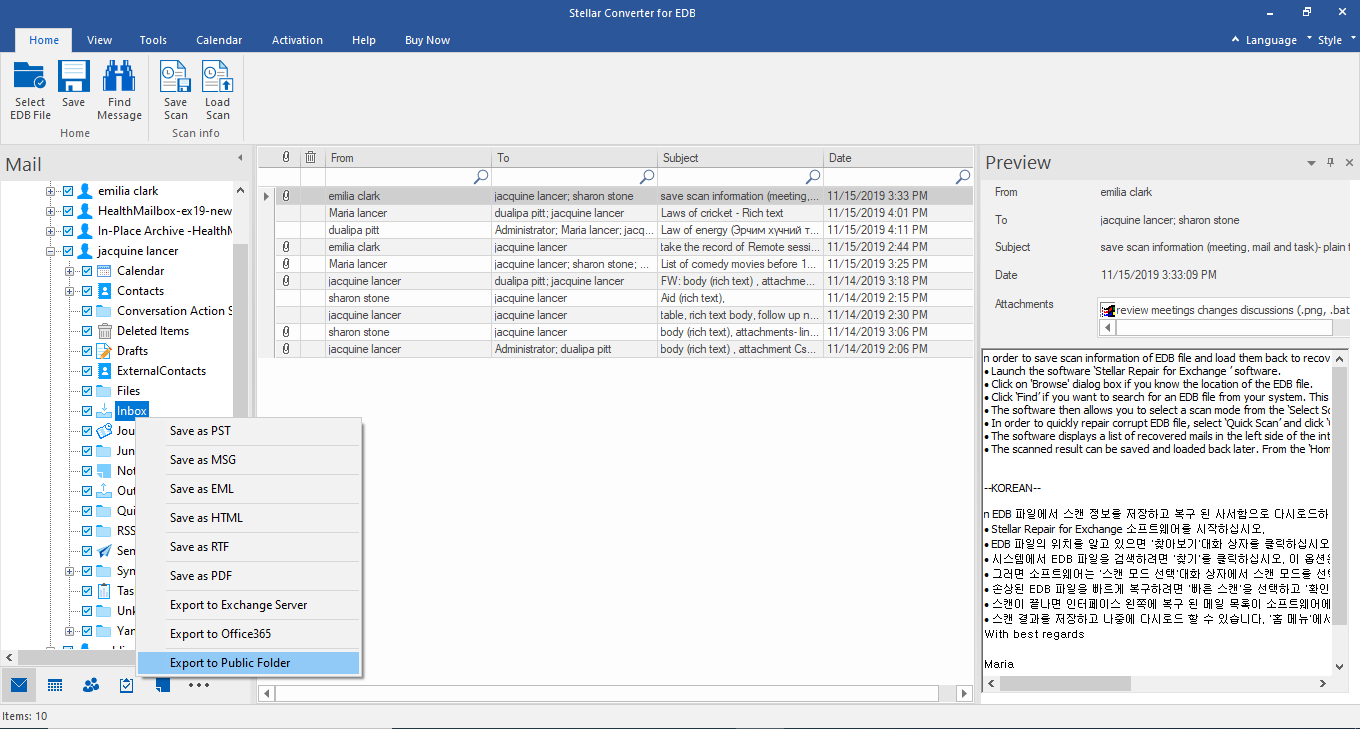Screen dimensions: 1360x729
Task: Expand Contacts folder node
Action: click(70, 291)
